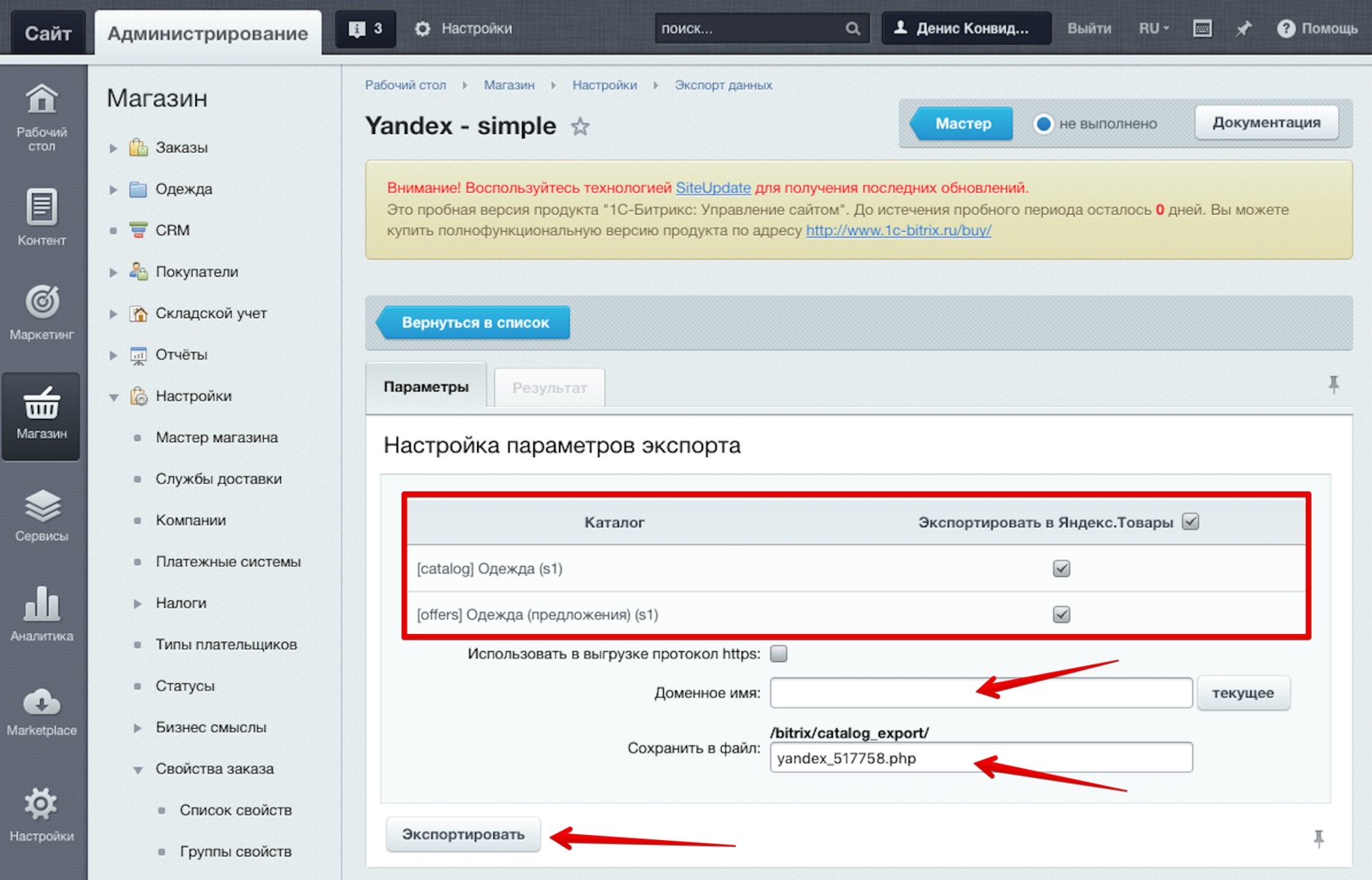Expand the Одежда tree node

pyautogui.click(x=114, y=190)
